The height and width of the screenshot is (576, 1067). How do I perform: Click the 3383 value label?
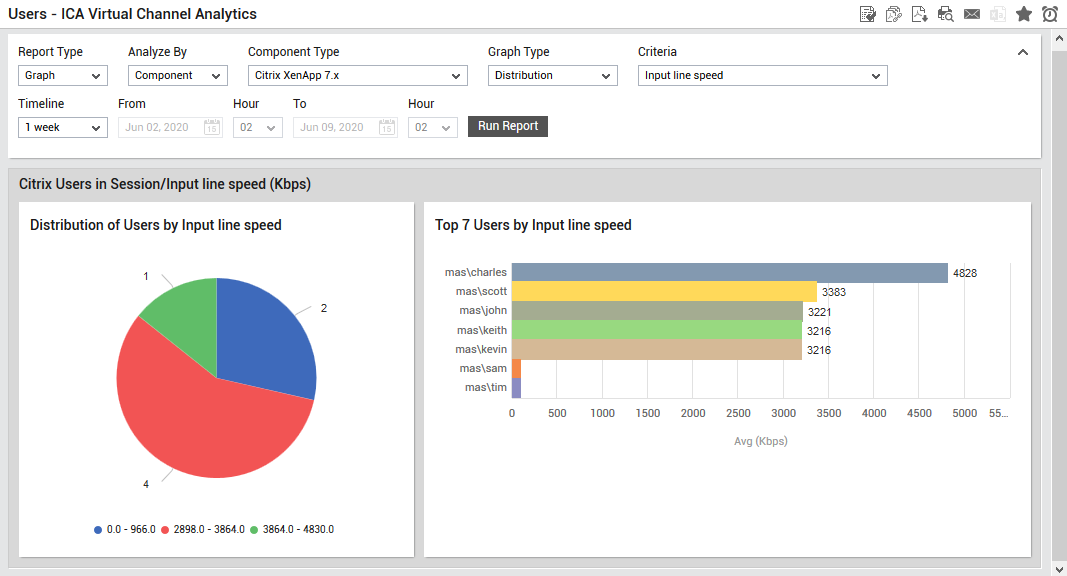point(834,292)
